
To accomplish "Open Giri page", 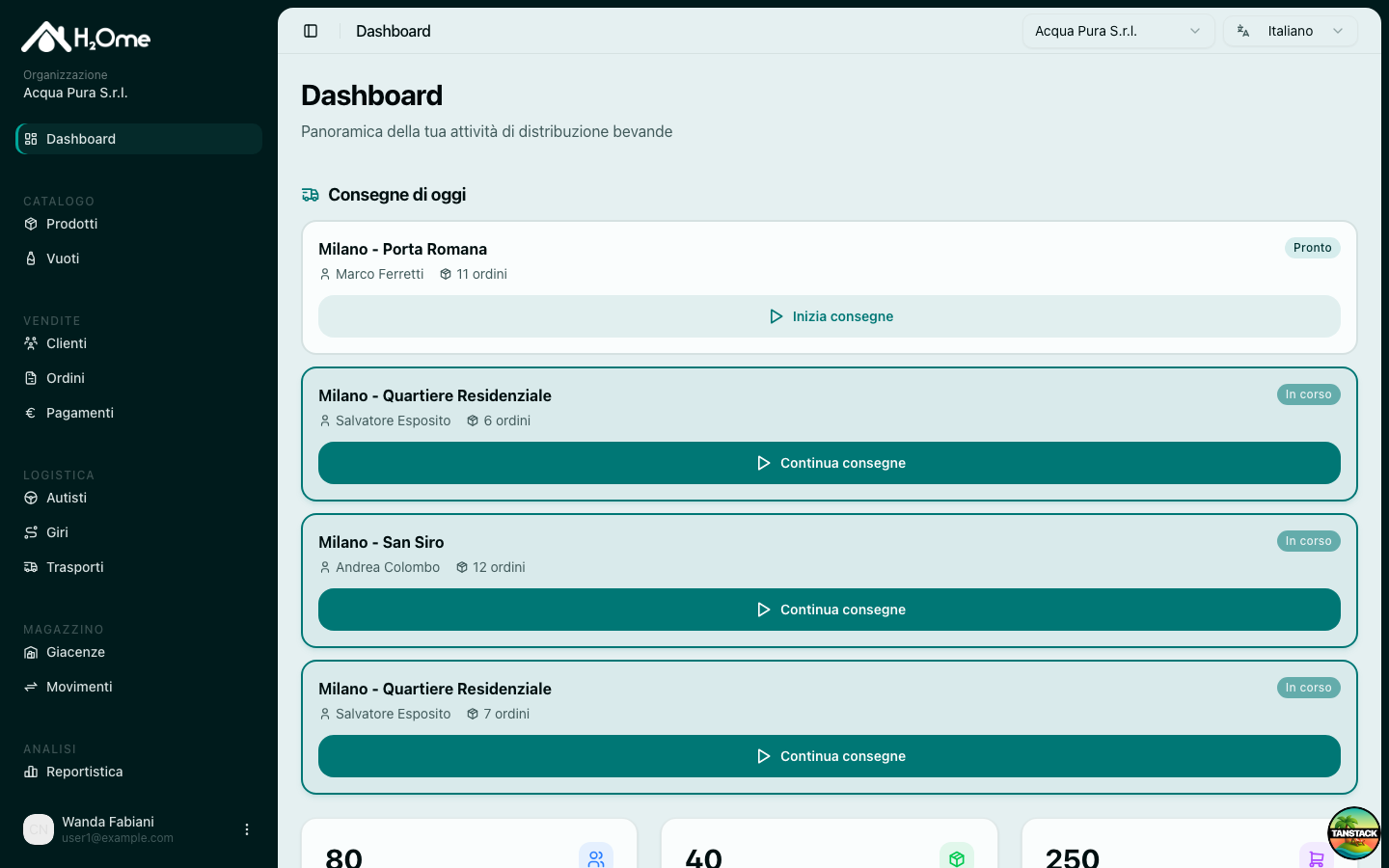I will [x=139, y=532].
